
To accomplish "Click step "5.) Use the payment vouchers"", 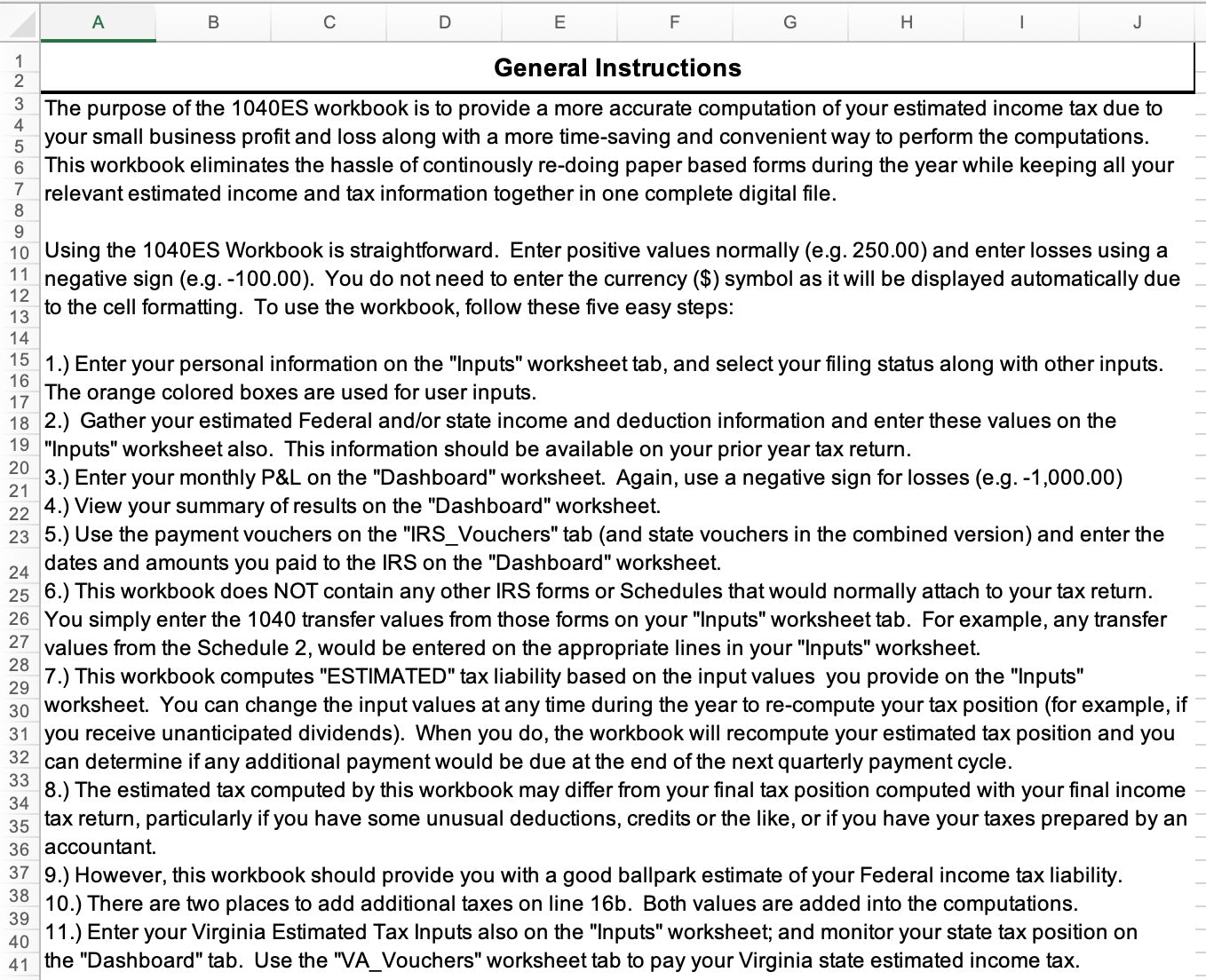I will 604,534.
